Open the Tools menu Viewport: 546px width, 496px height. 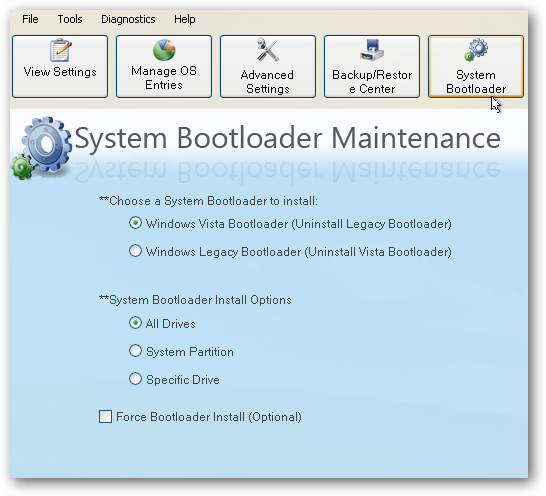(70, 19)
